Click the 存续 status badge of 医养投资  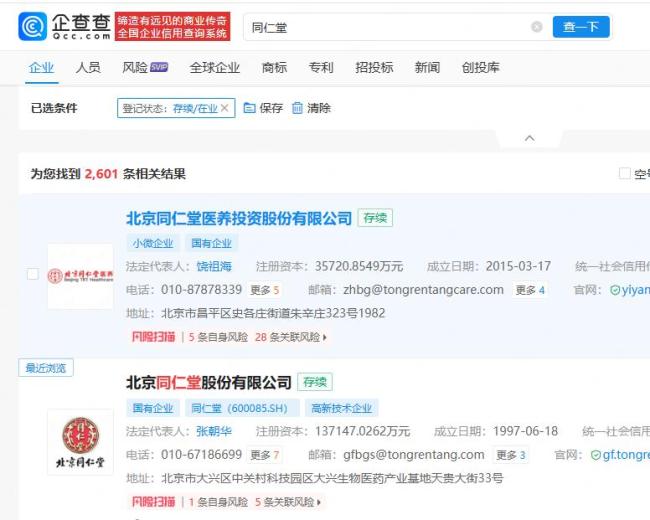click(x=375, y=218)
